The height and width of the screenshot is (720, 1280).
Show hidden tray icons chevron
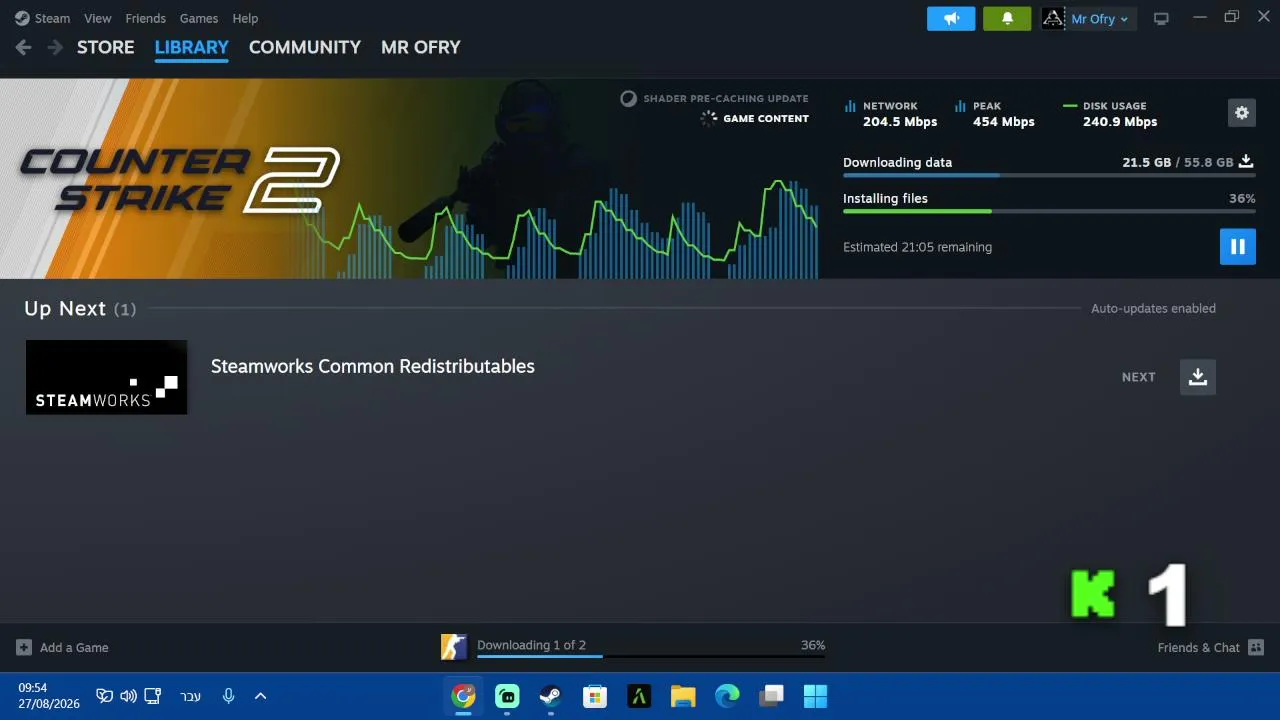[260, 696]
